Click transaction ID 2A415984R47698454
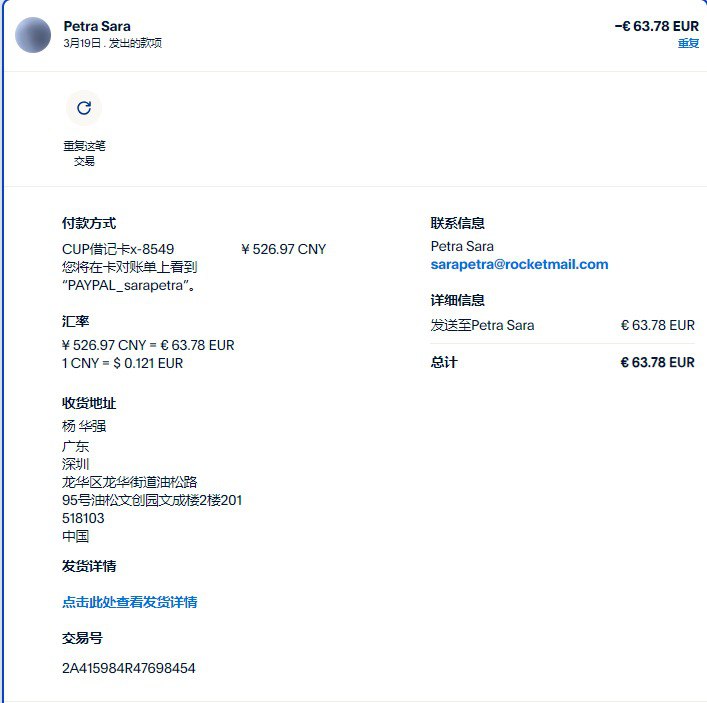 (x=129, y=668)
